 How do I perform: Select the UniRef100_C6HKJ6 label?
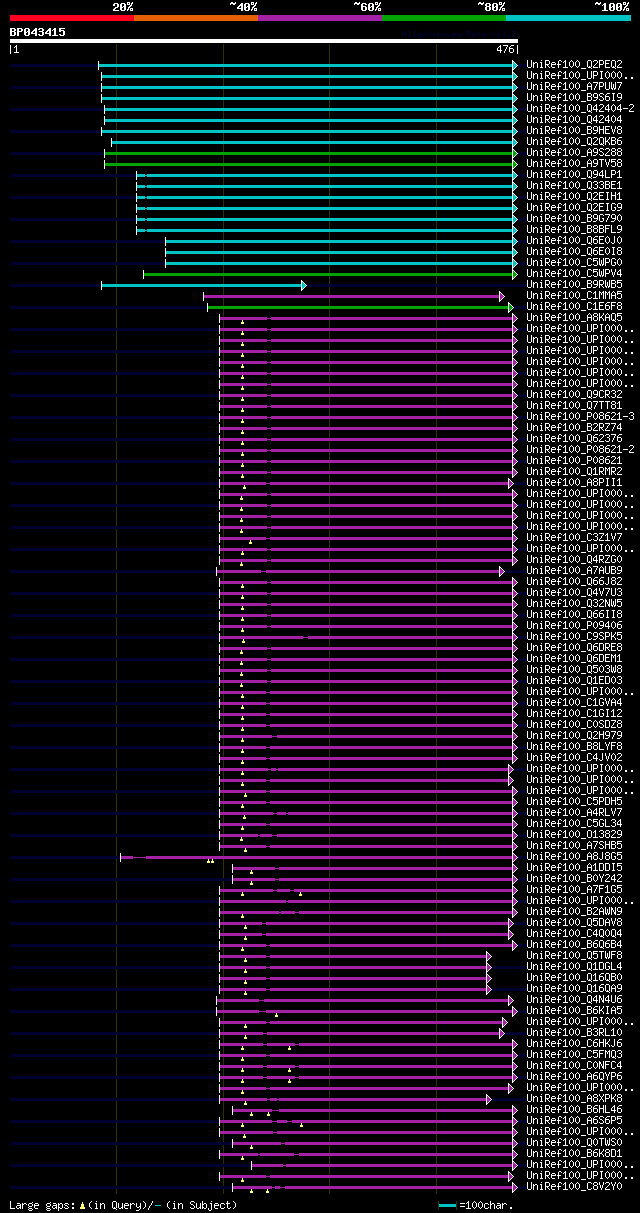574,1043
